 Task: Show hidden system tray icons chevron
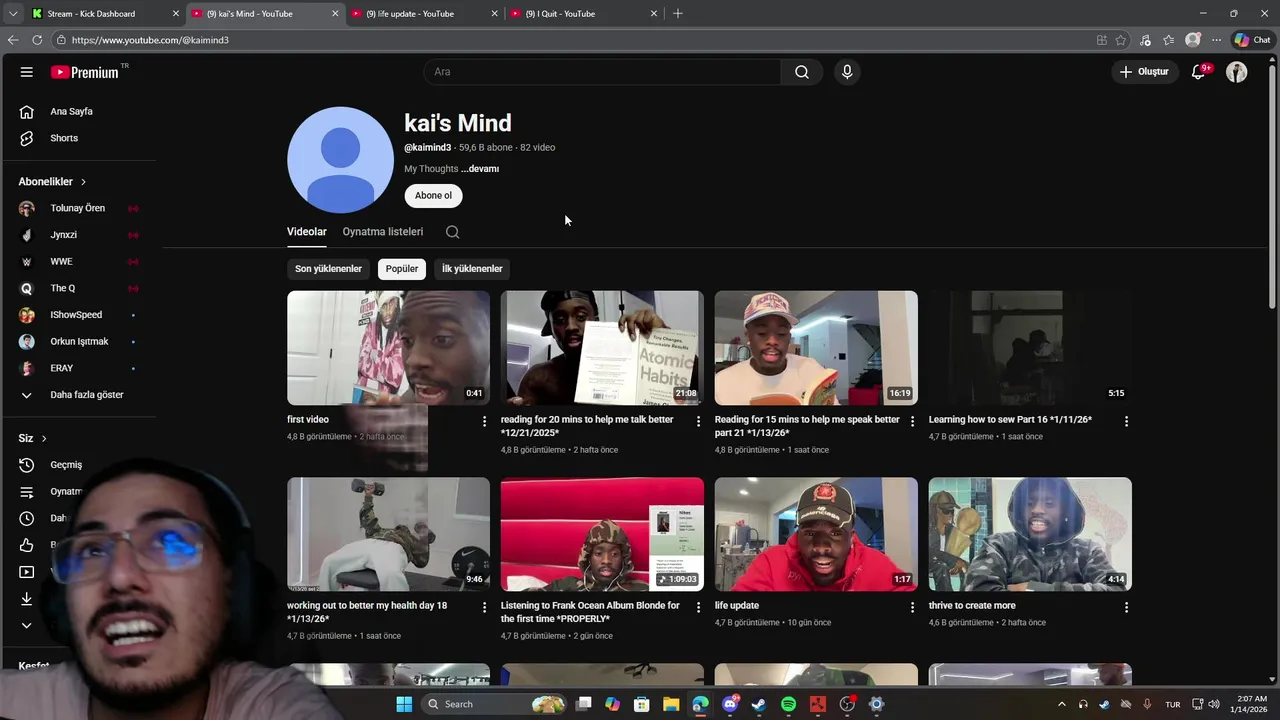pyautogui.click(x=1062, y=704)
